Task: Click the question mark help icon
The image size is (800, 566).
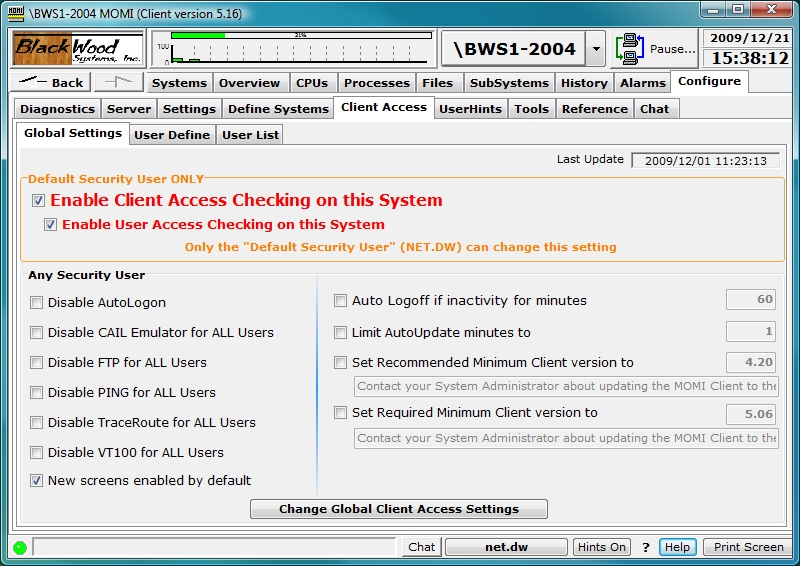Action: click(646, 547)
